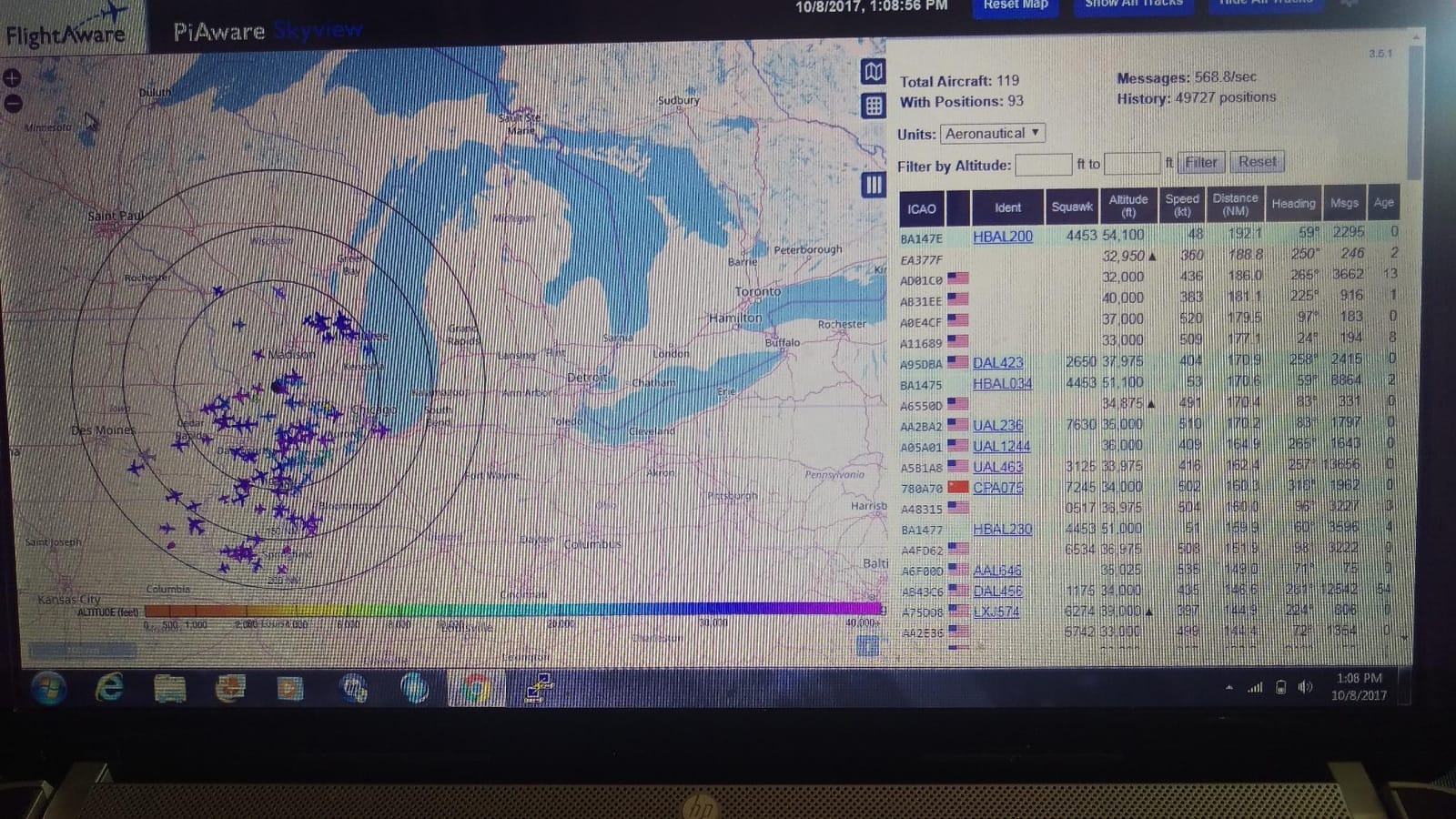Sort table by Heading column

(1293, 204)
